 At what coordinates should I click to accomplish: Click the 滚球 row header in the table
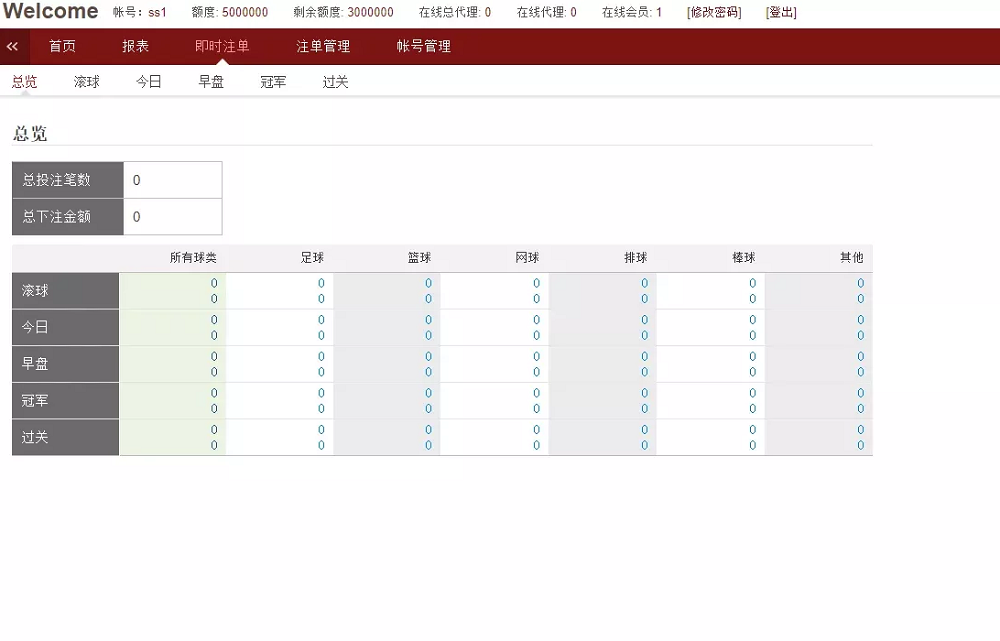pos(65,290)
